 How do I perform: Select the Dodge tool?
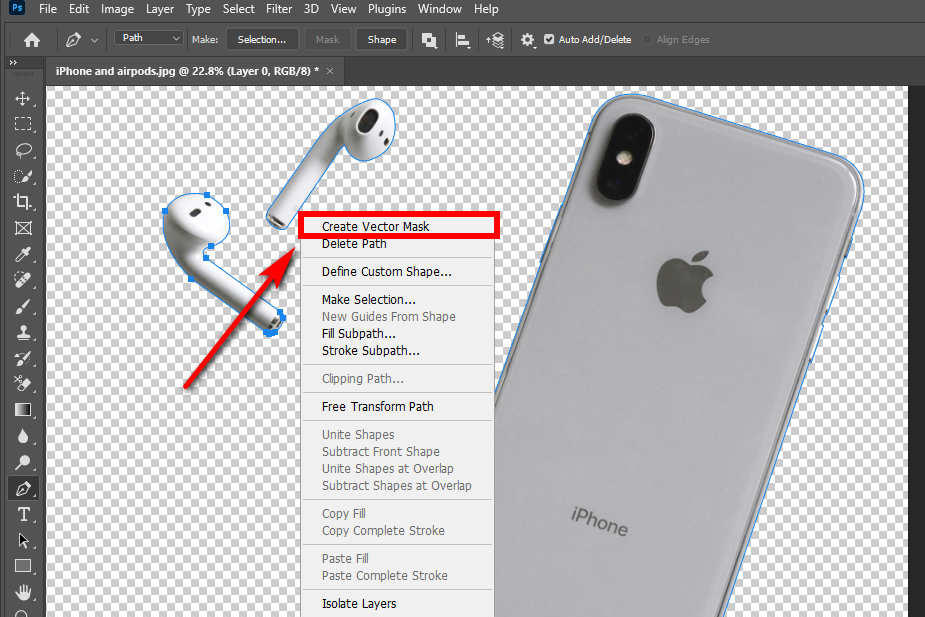tap(22, 462)
